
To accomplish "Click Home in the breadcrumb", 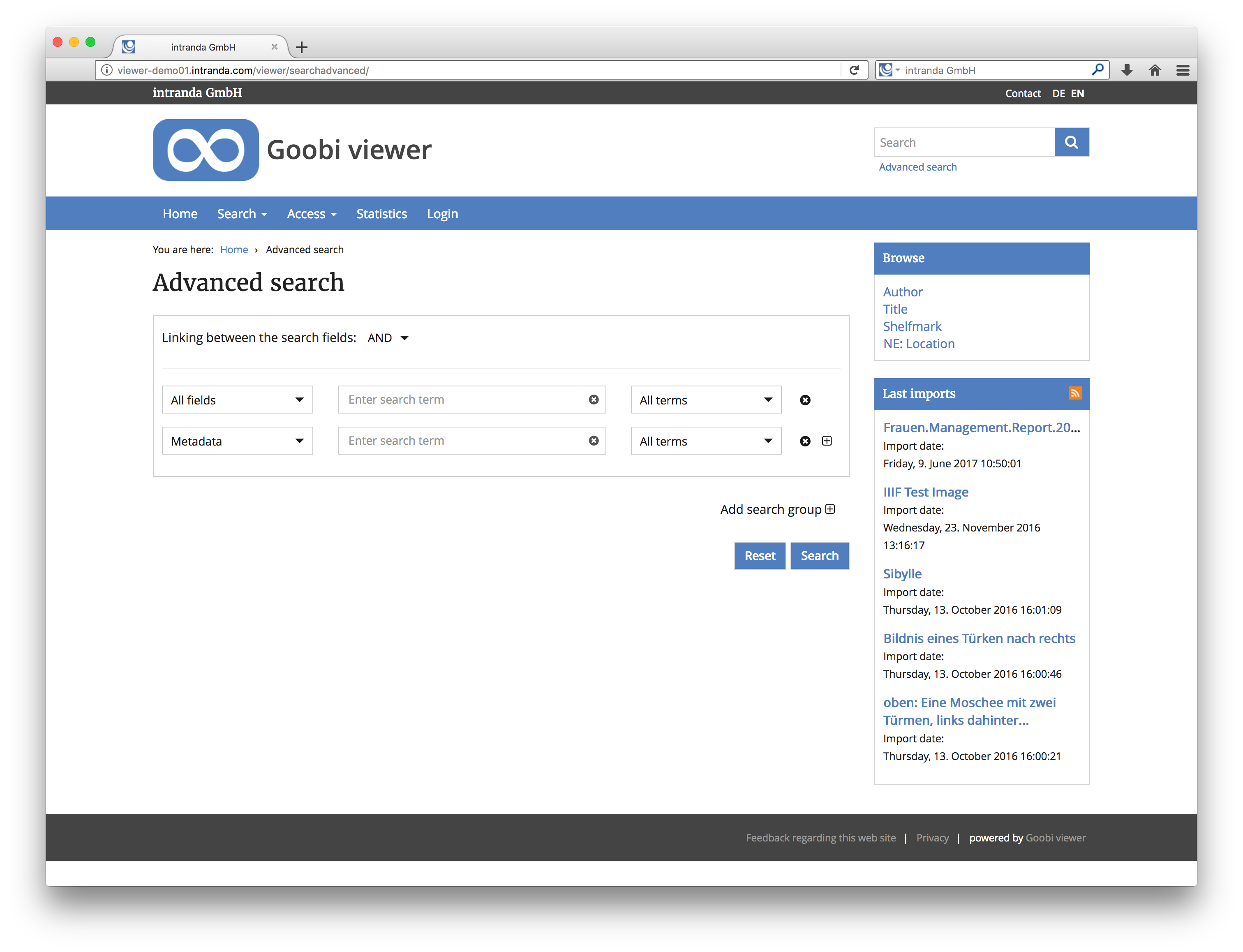I will point(234,250).
